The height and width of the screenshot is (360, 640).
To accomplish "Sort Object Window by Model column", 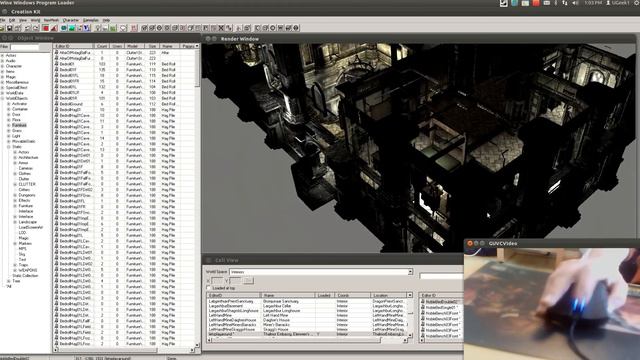I will coord(132,47).
